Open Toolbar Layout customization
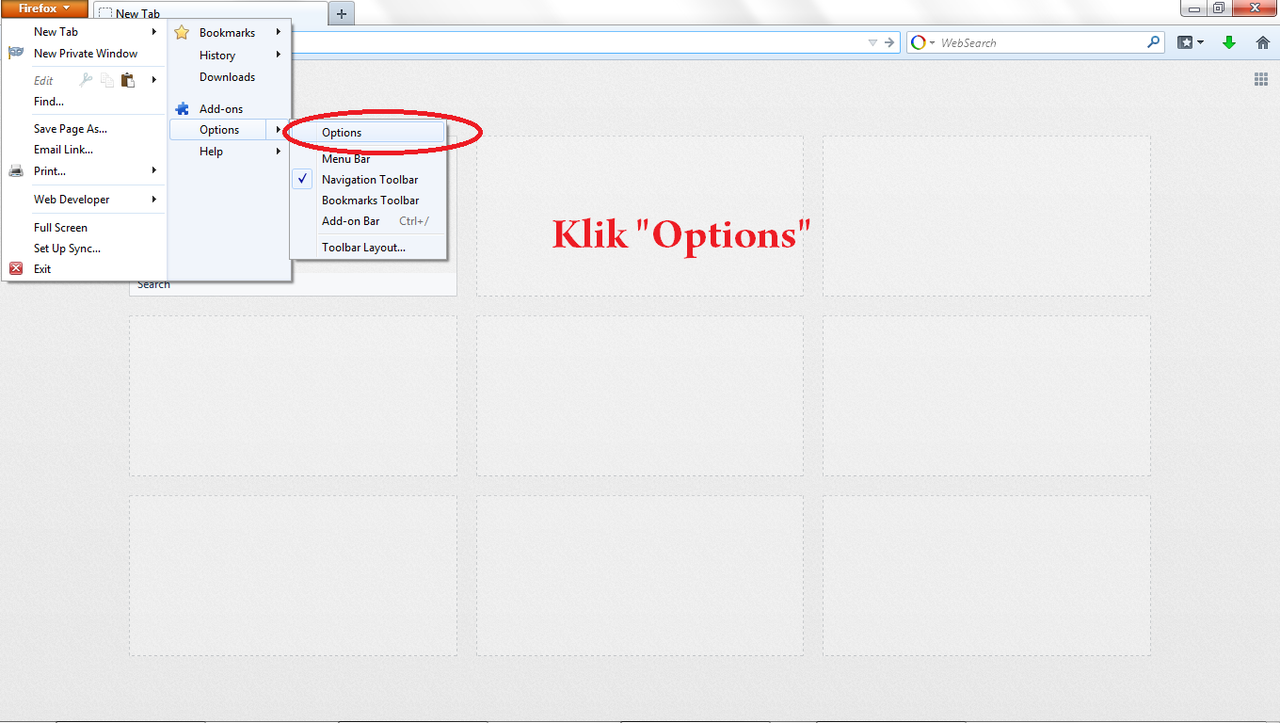This screenshot has width=1280, height=723. [363, 247]
